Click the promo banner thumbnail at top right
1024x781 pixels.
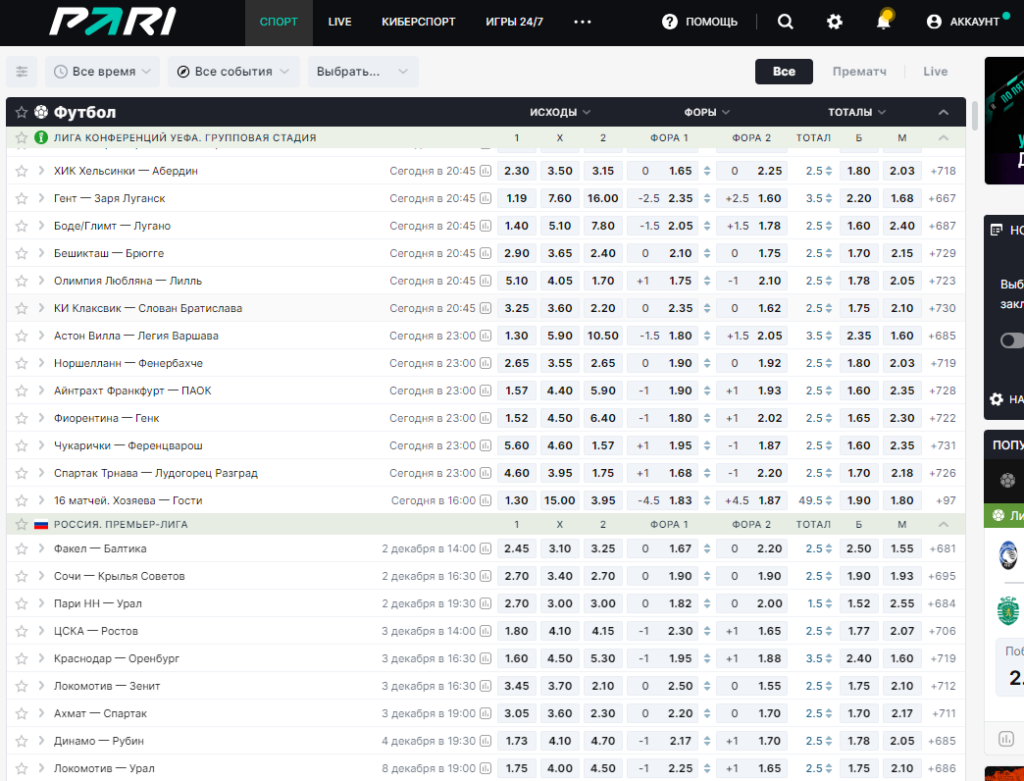pos(1004,121)
